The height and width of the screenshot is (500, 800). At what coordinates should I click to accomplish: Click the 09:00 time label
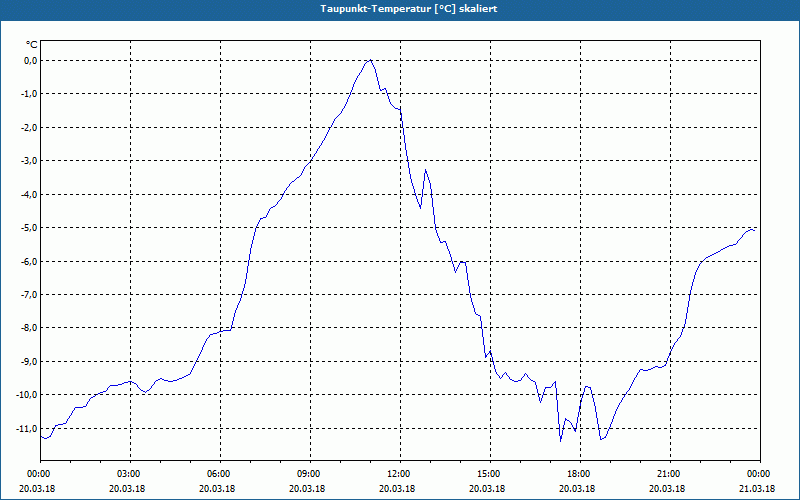pyautogui.click(x=311, y=474)
